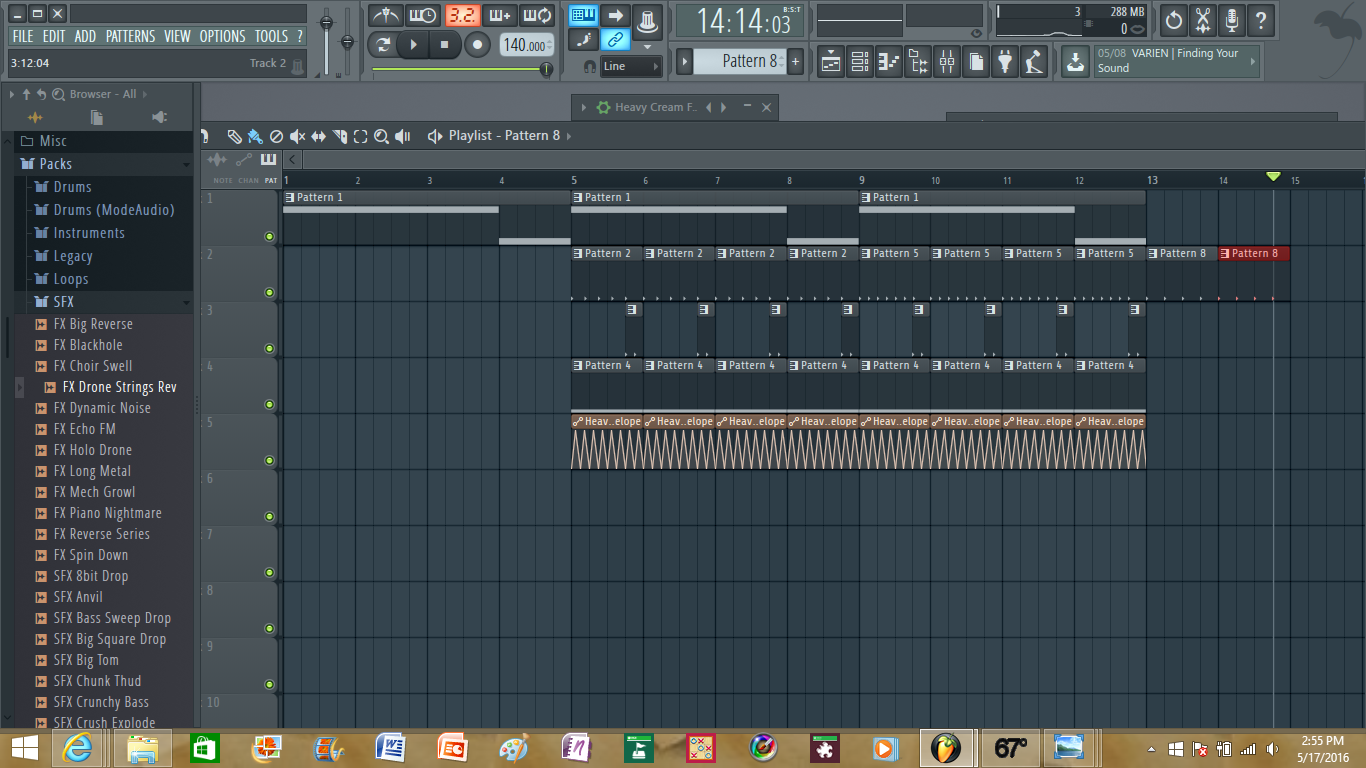Collapse the SFX folder arrow
1366x768 pixels.
[186, 302]
